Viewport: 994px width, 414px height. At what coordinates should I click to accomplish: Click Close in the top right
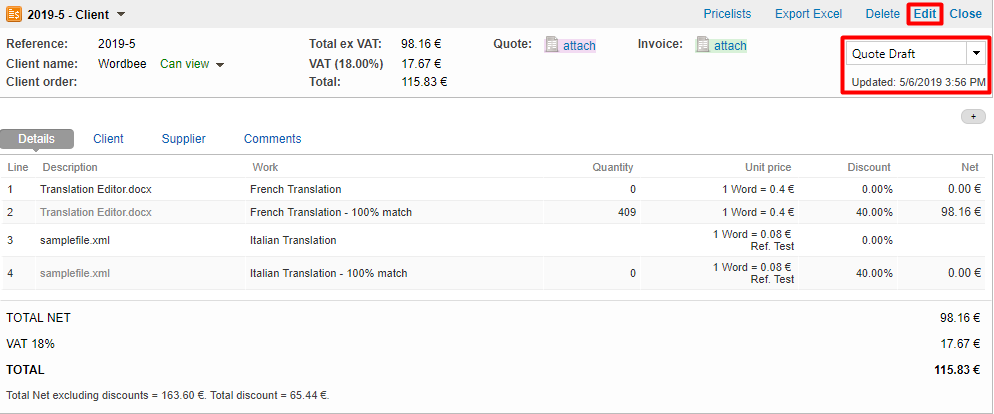point(965,14)
